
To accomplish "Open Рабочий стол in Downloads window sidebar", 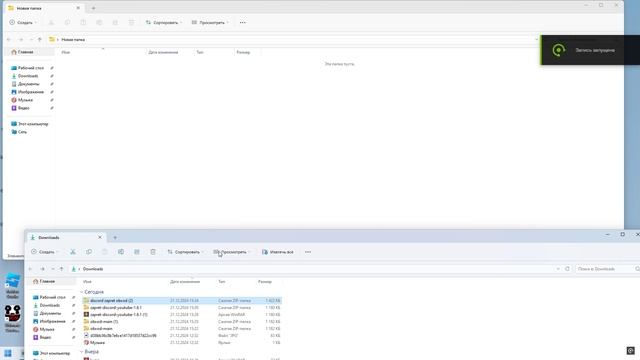I will 53,297.
